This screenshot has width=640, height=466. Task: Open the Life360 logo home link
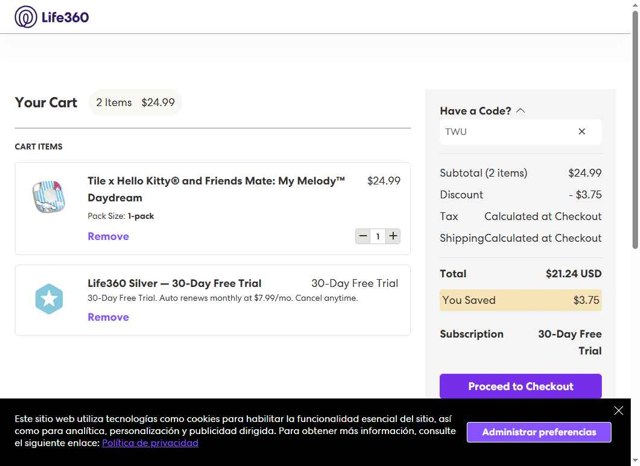tap(52, 17)
